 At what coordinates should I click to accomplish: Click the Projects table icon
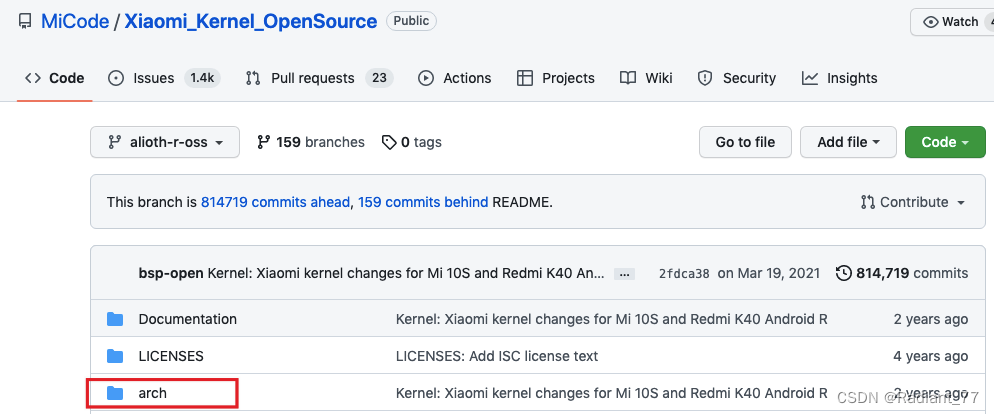click(524, 78)
